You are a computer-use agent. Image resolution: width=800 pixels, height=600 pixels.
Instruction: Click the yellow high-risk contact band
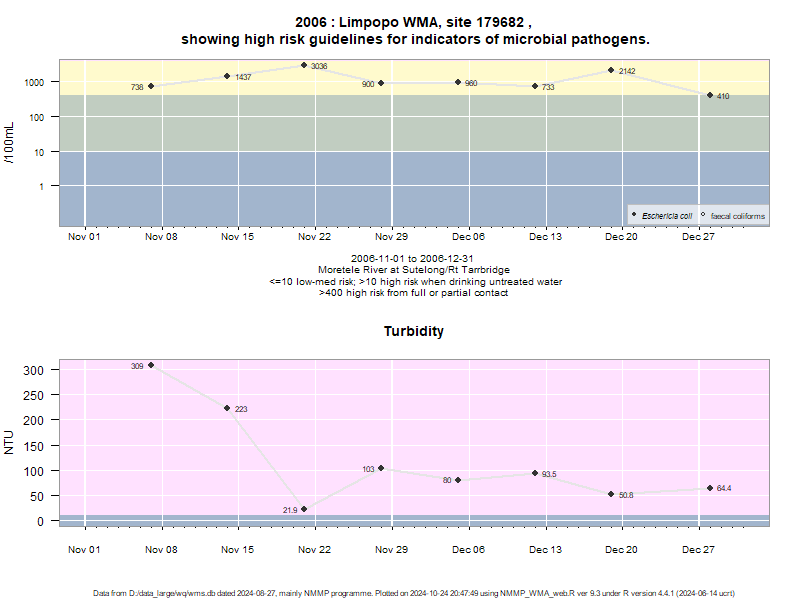pyautogui.click(x=414, y=77)
